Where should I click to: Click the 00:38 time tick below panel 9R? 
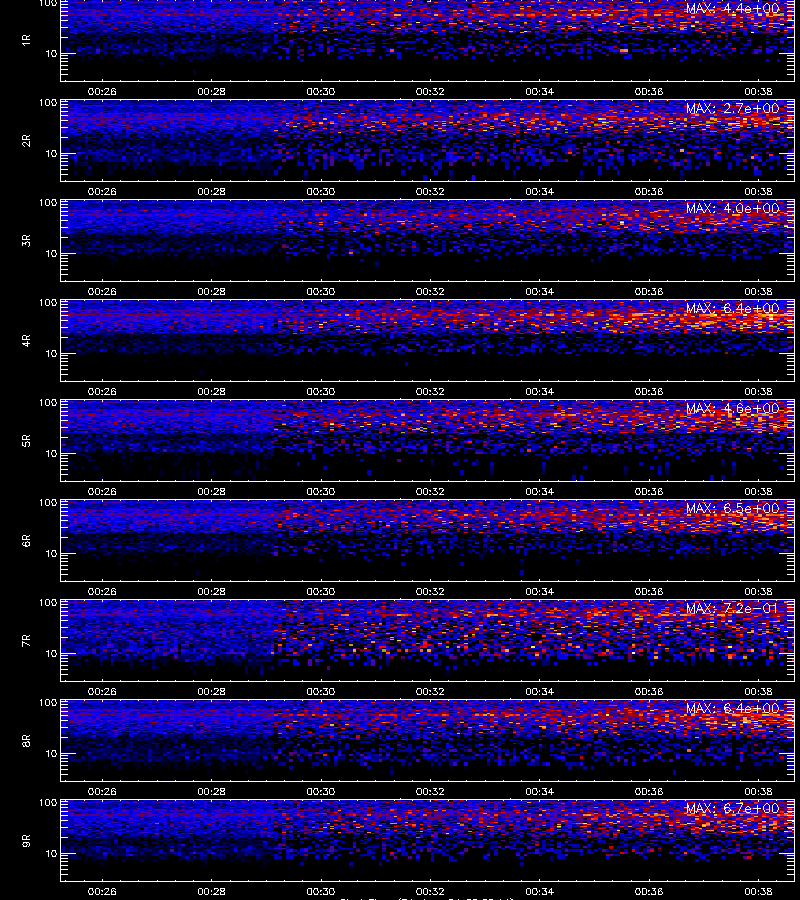pyautogui.click(x=758, y=891)
